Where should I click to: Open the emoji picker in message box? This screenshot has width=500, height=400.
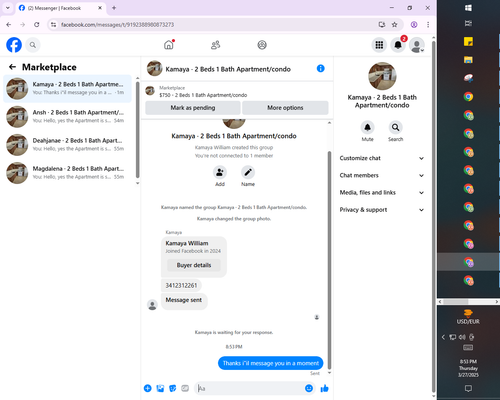tap(309, 388)
